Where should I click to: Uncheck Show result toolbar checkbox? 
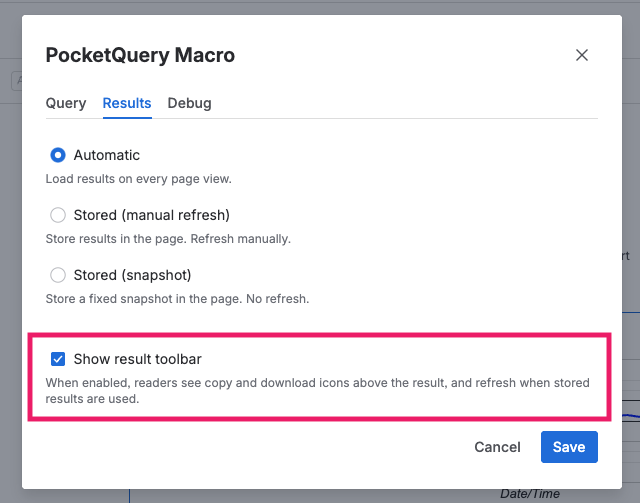coord(58,359)
